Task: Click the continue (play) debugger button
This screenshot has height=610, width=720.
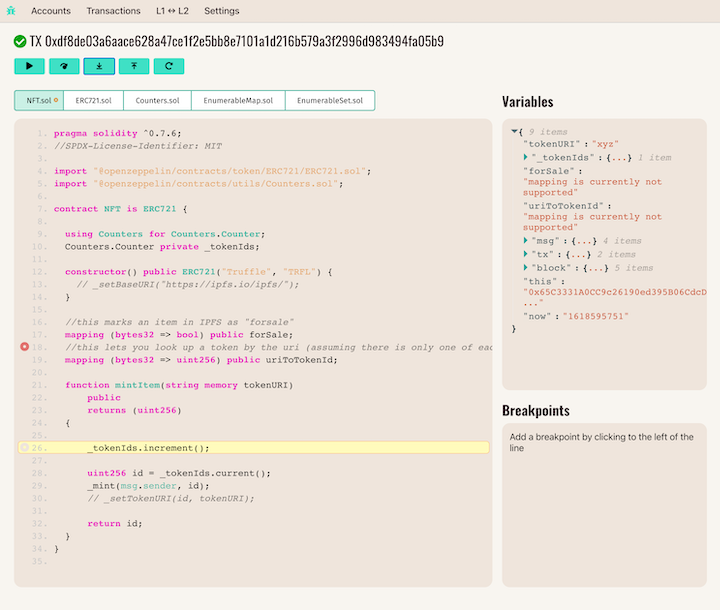Action: [29, 66]
